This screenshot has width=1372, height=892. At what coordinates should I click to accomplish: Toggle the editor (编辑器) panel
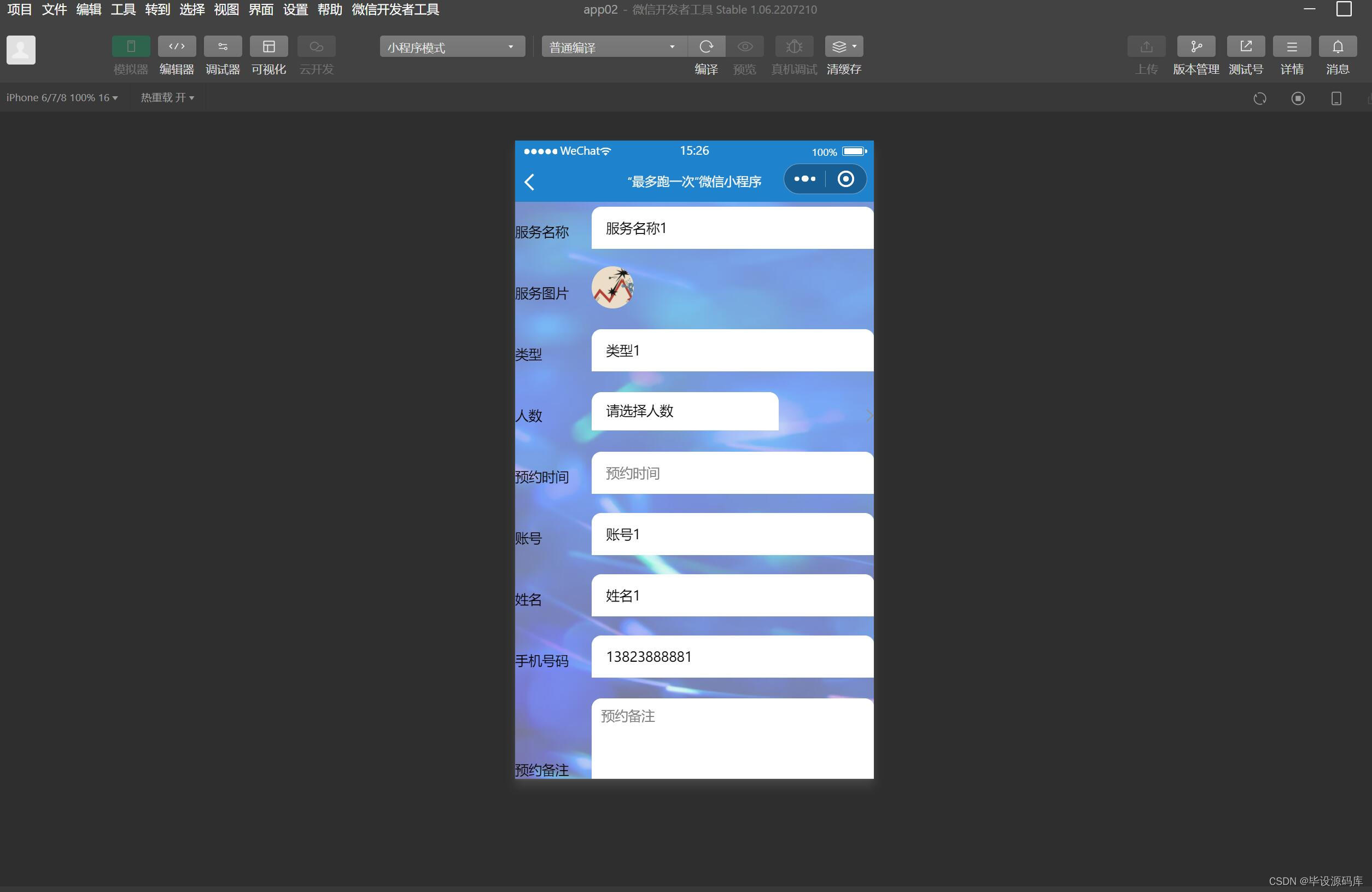(x=177, y=46)
